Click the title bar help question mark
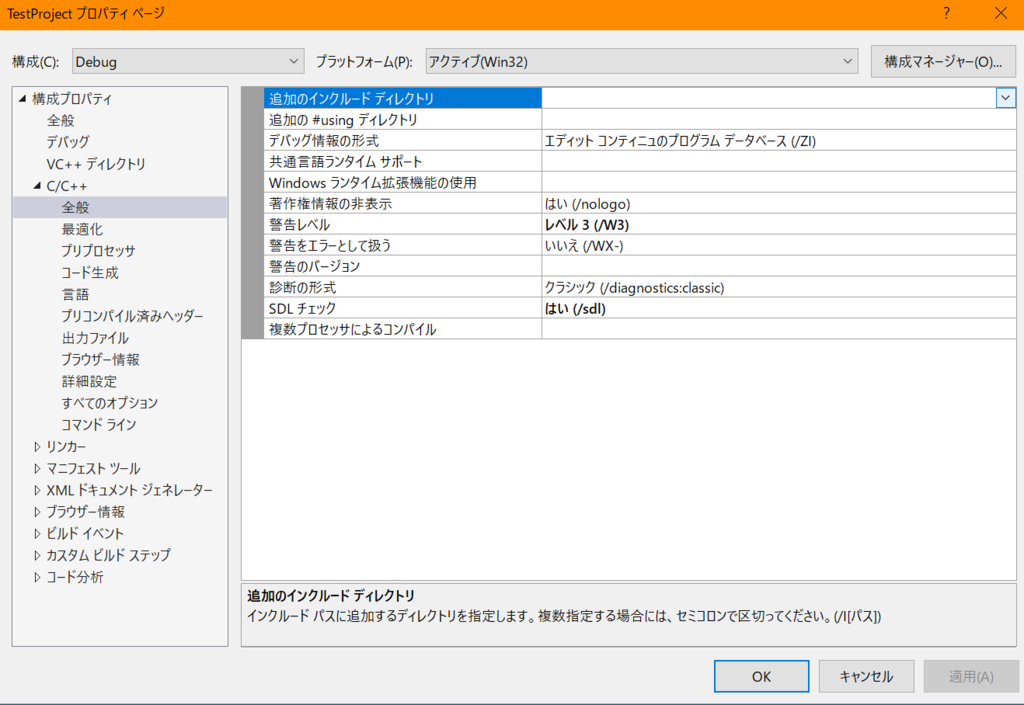Screen dimensions: 1024x705 [947, 13]
